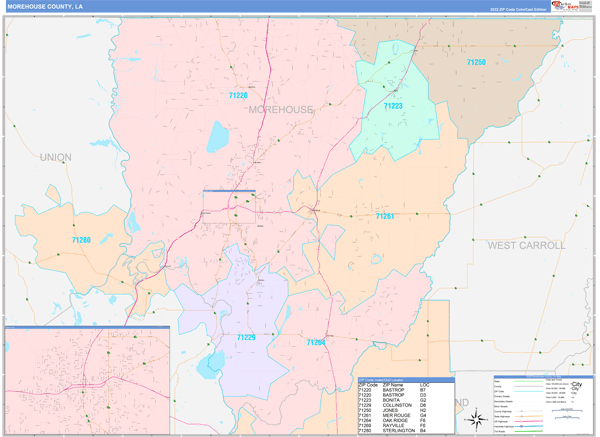Click the MOREHOUSE county name label
Screen dimensions: 600x437
click(280, 109)
